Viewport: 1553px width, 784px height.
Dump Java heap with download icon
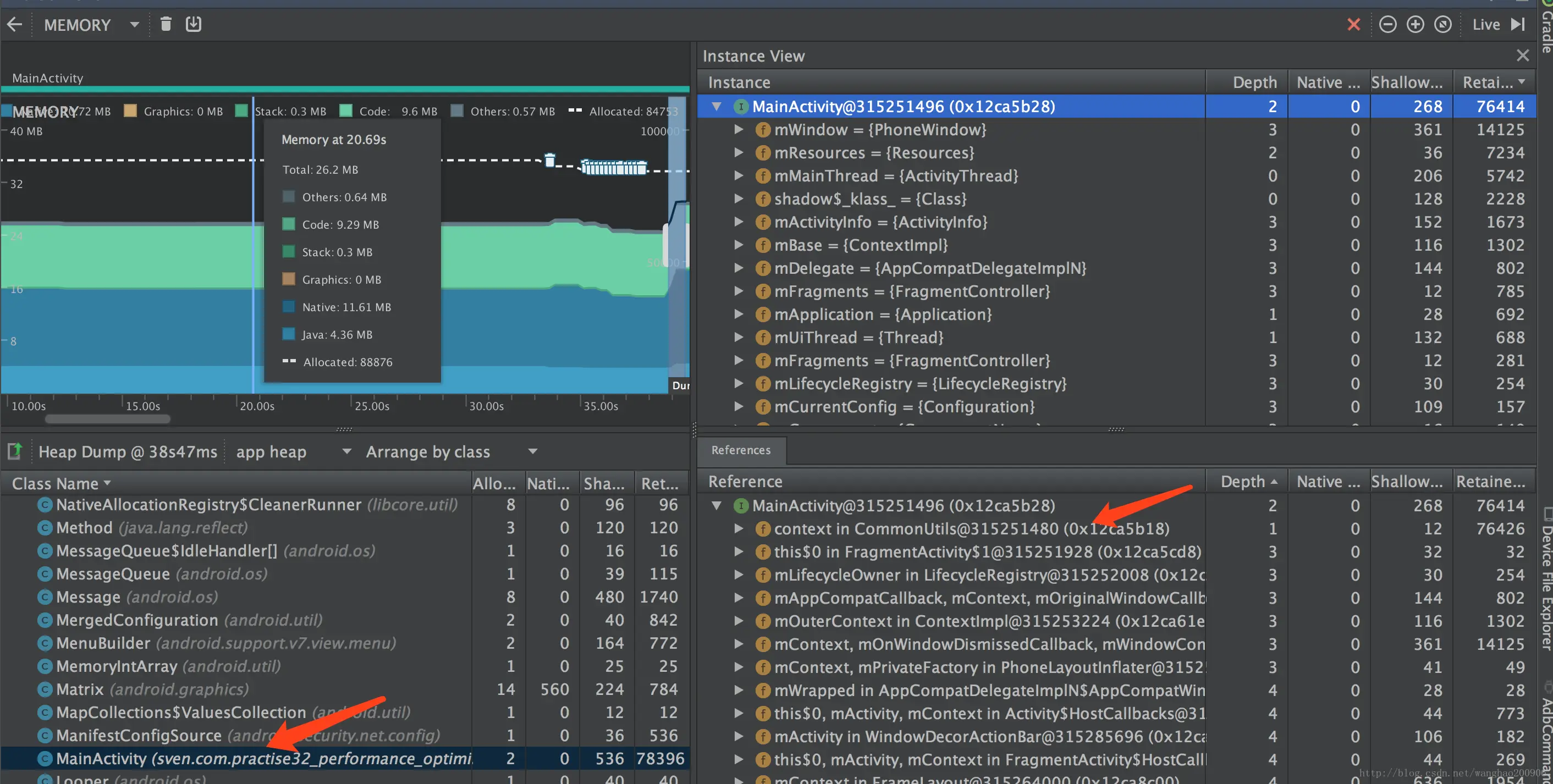coord(193,24)
